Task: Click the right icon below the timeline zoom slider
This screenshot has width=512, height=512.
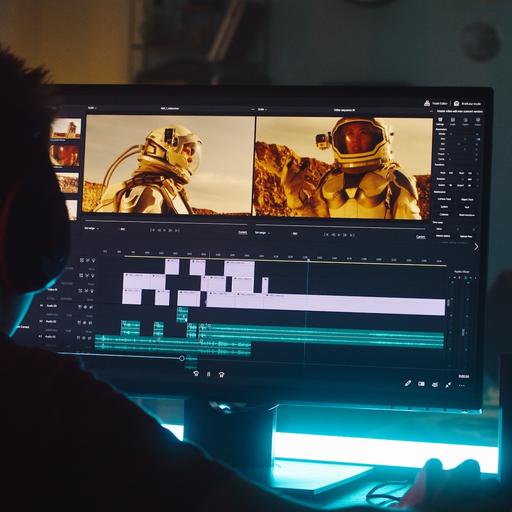Action: pyautogui.click(x=221, y=374)
